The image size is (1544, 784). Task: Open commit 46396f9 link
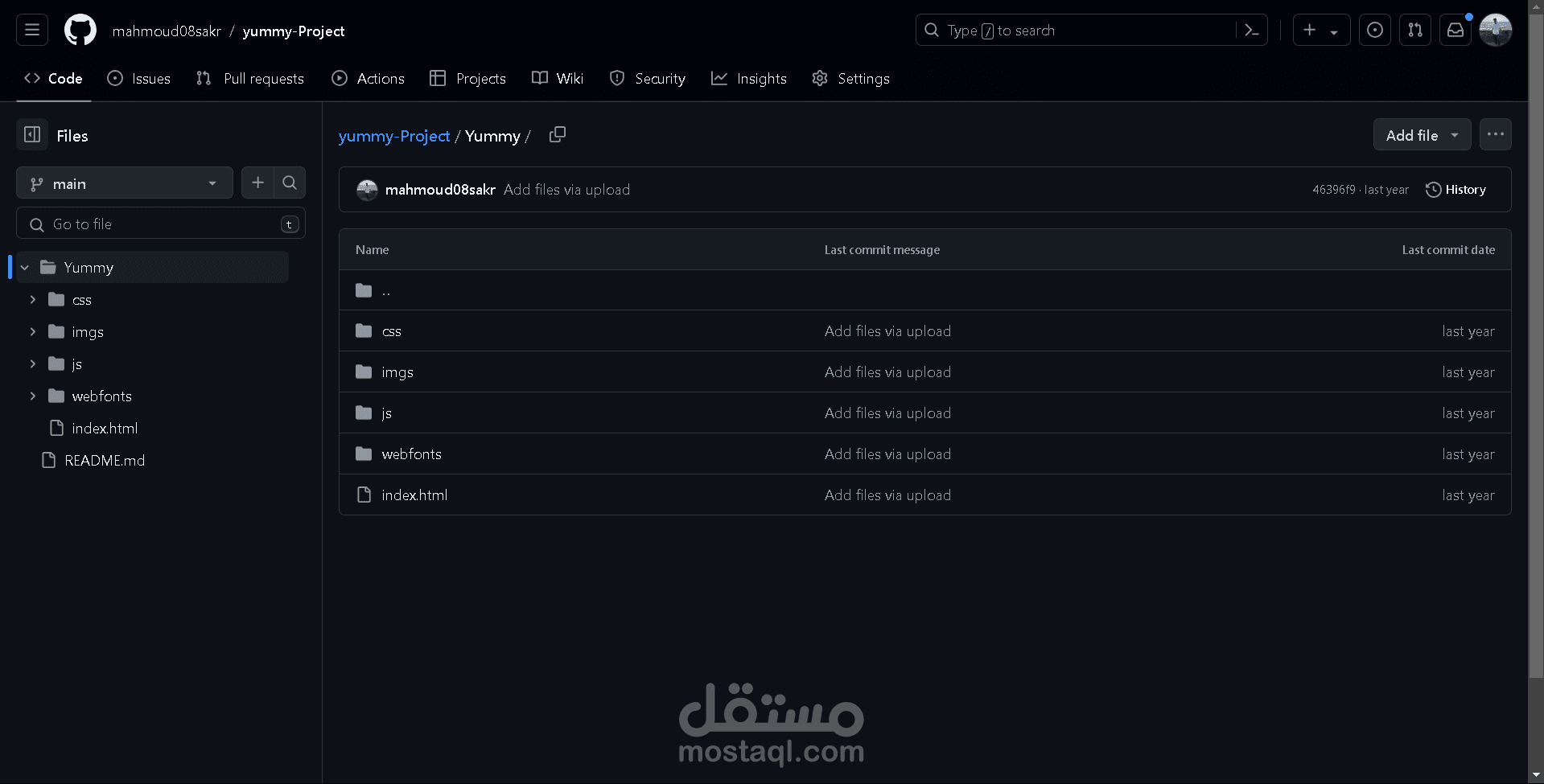pos(1334,190)
